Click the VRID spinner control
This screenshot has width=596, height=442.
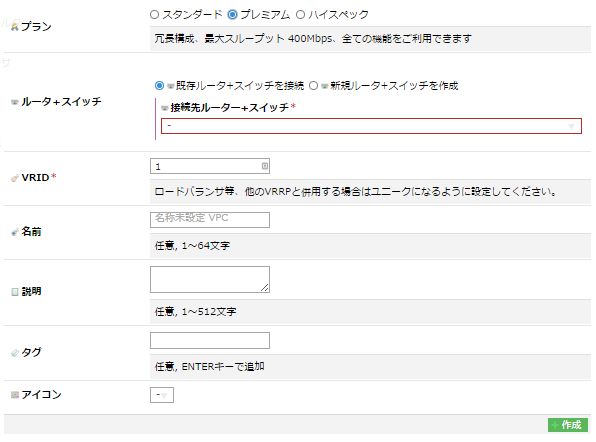point(265,166)
